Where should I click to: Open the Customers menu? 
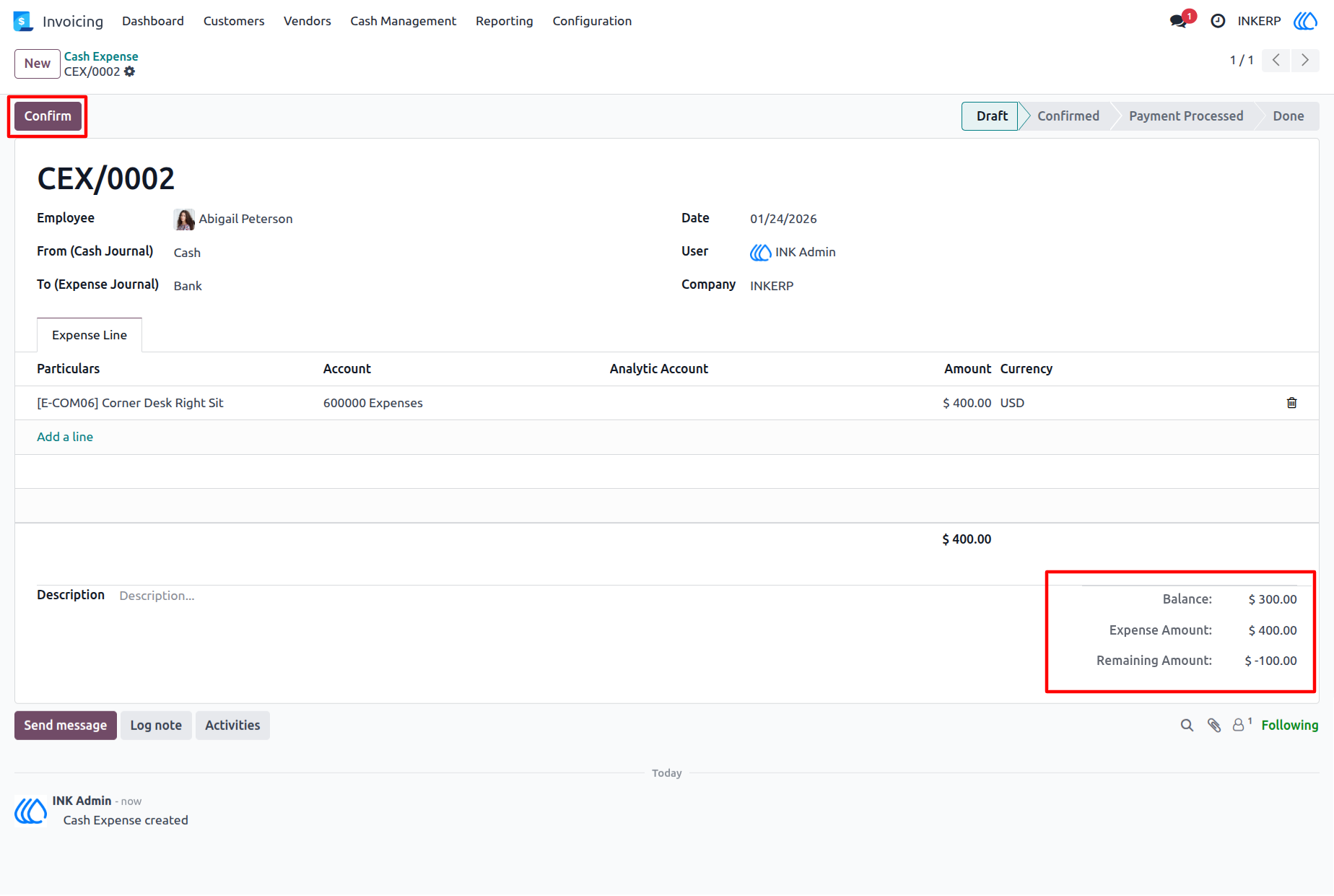click(234, 21)
